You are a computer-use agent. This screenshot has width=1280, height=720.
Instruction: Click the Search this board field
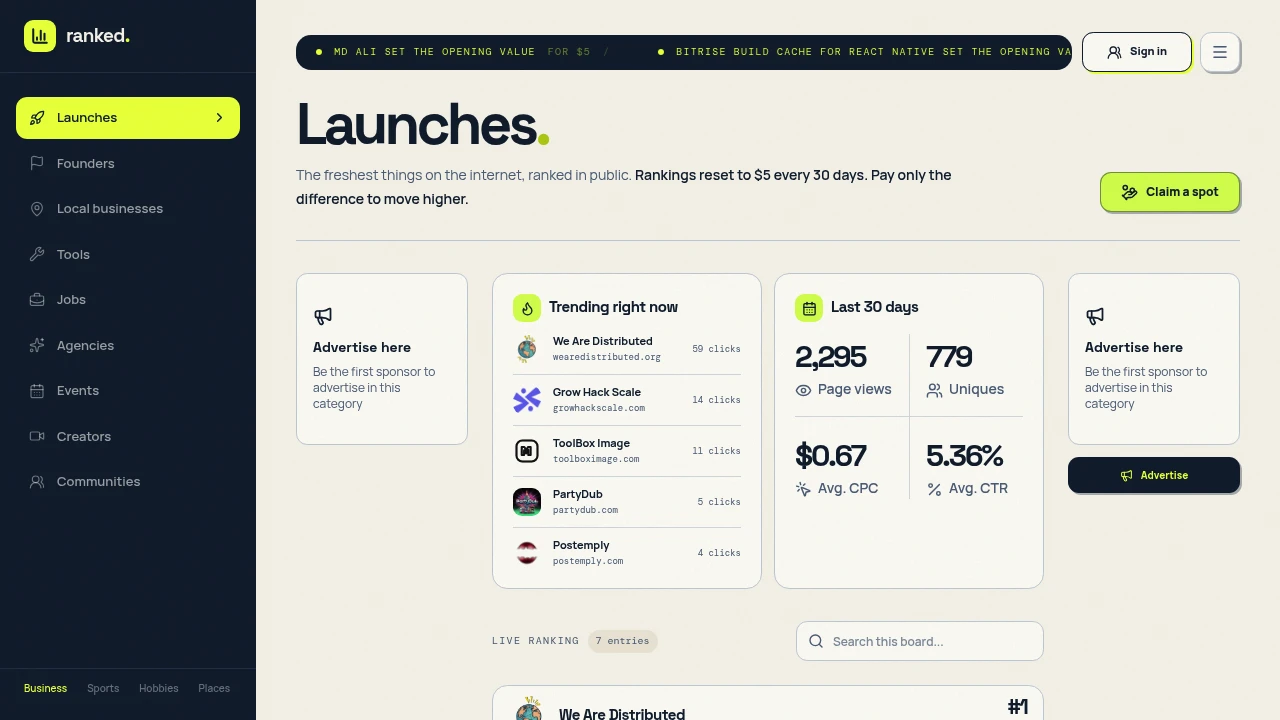(x=920, y=641)
